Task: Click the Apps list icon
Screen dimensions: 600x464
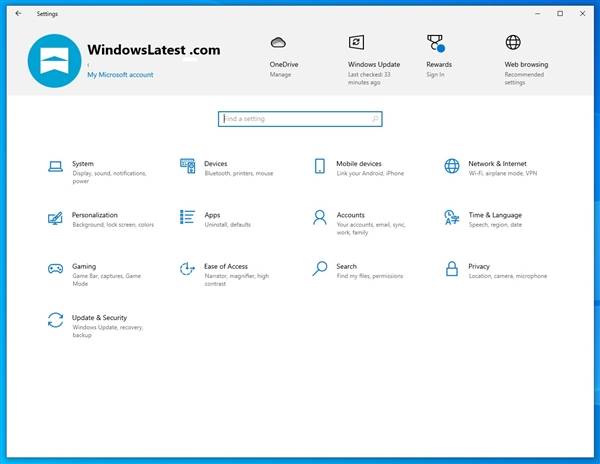Action: (187, 217)
